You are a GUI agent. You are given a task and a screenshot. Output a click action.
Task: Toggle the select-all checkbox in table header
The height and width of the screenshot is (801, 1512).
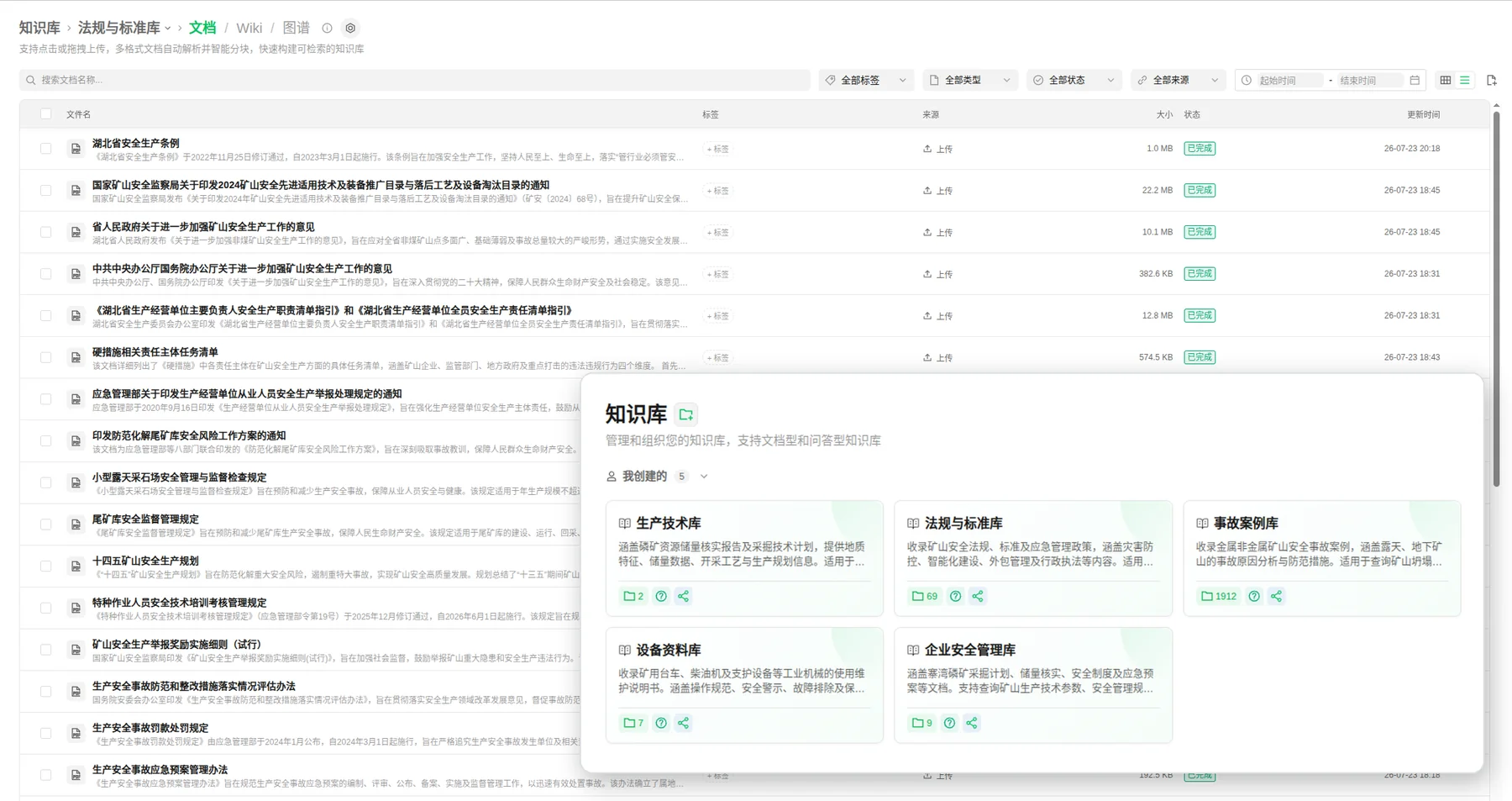click(x=46, y=114)
